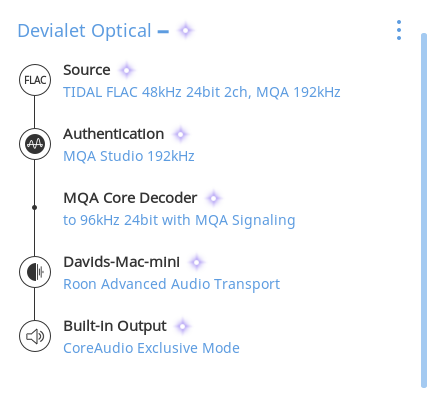Click the star beside Built-in Output
Viewport: 445px width, 405px height.
click(x=182, y=326)
